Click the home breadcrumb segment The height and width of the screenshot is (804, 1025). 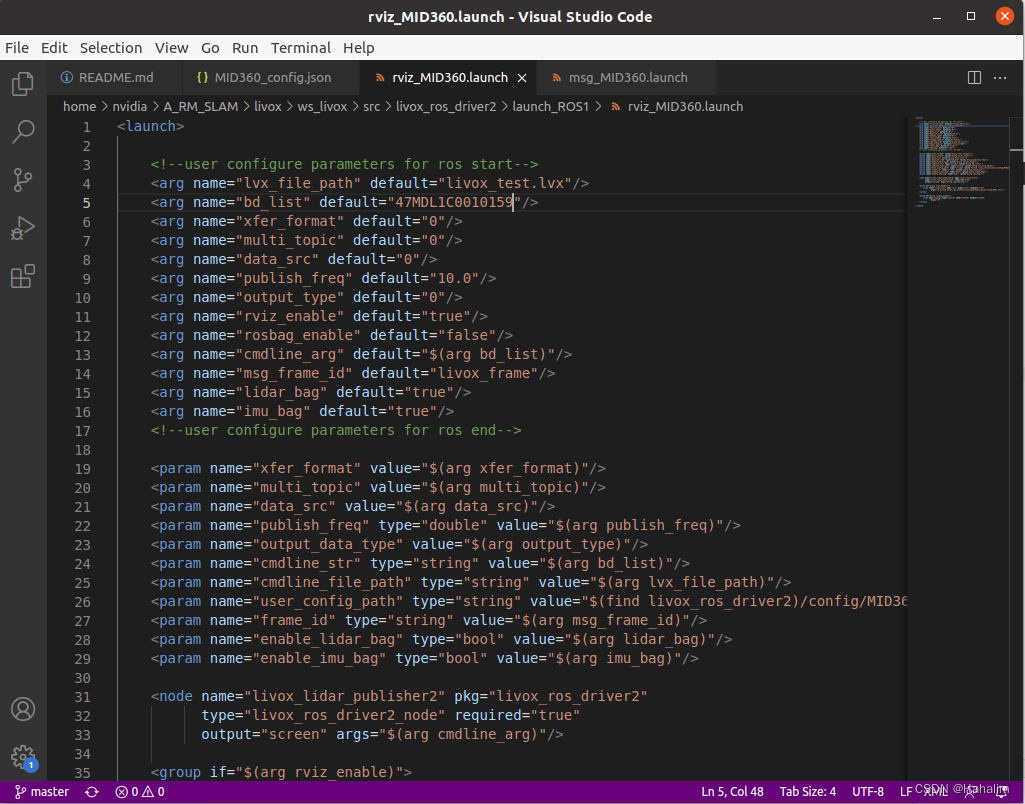click(79, 107)
